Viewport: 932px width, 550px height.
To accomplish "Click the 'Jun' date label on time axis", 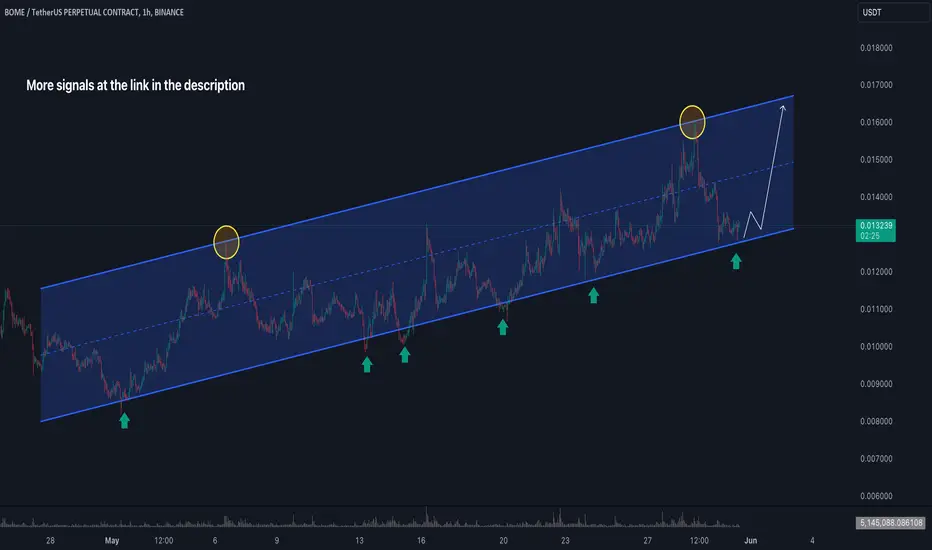I will [751, 540].
